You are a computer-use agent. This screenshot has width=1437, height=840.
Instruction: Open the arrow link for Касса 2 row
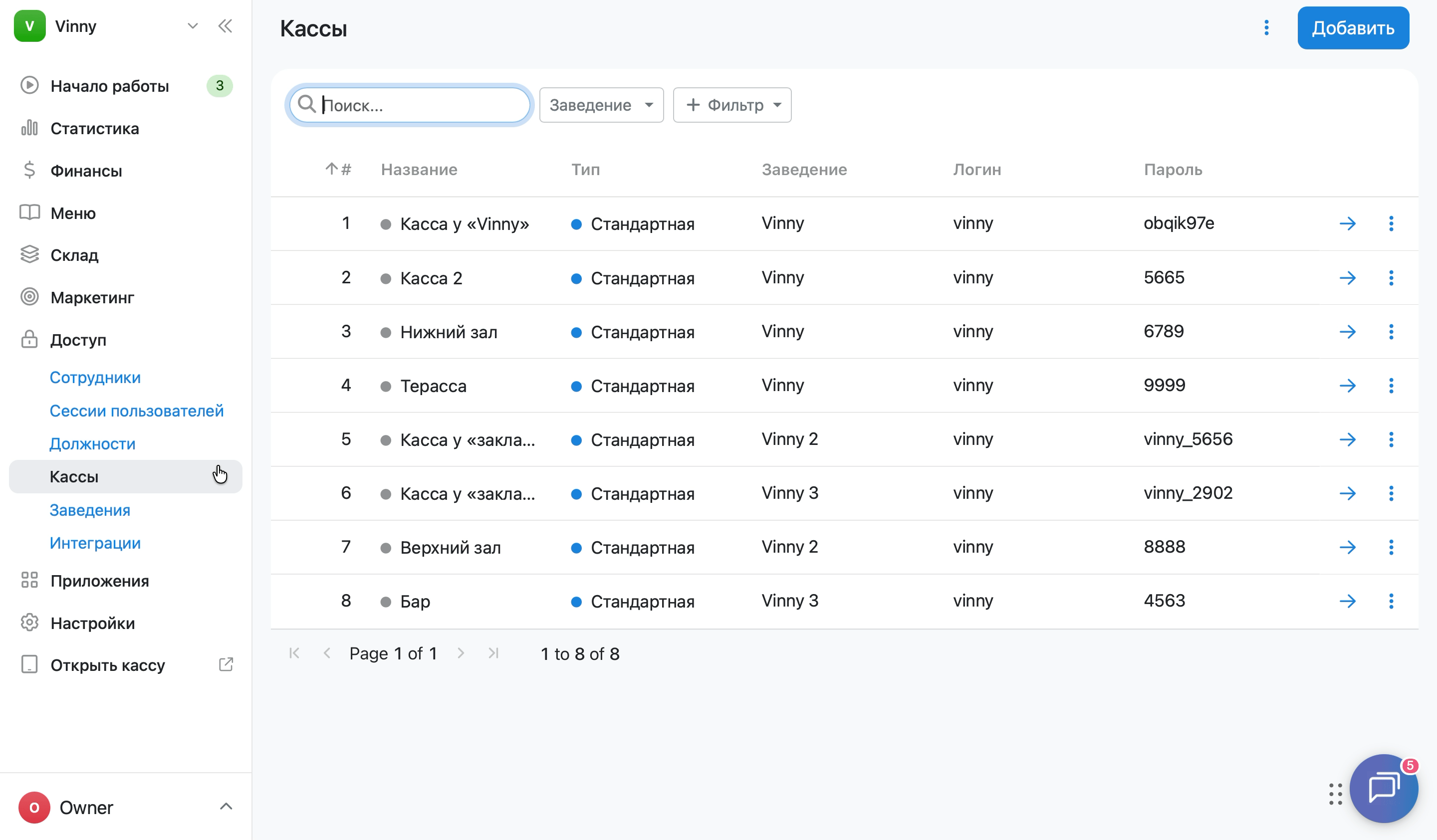tap(1348, 278)
